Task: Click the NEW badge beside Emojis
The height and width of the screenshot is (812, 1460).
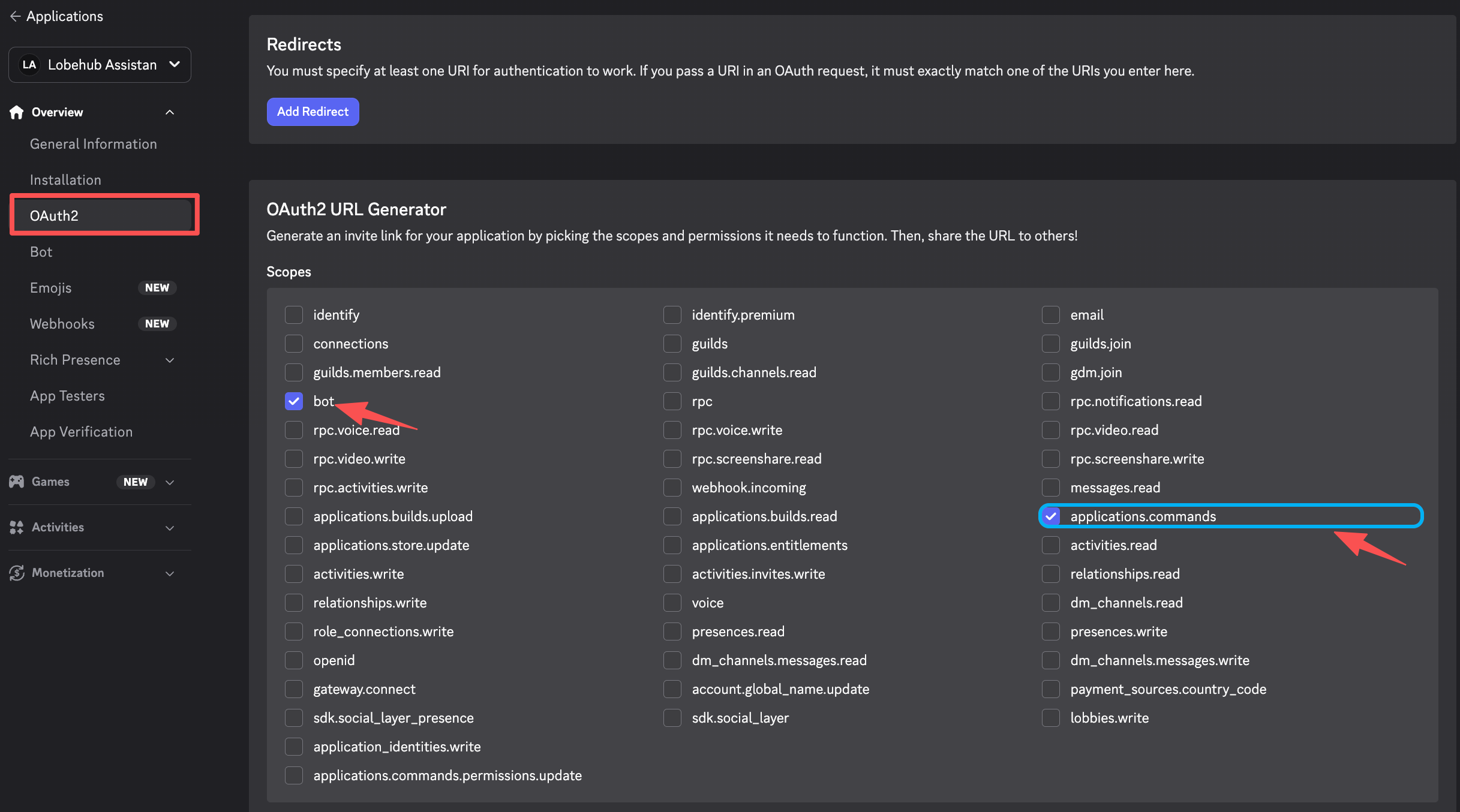Action: tap(157, 288)
